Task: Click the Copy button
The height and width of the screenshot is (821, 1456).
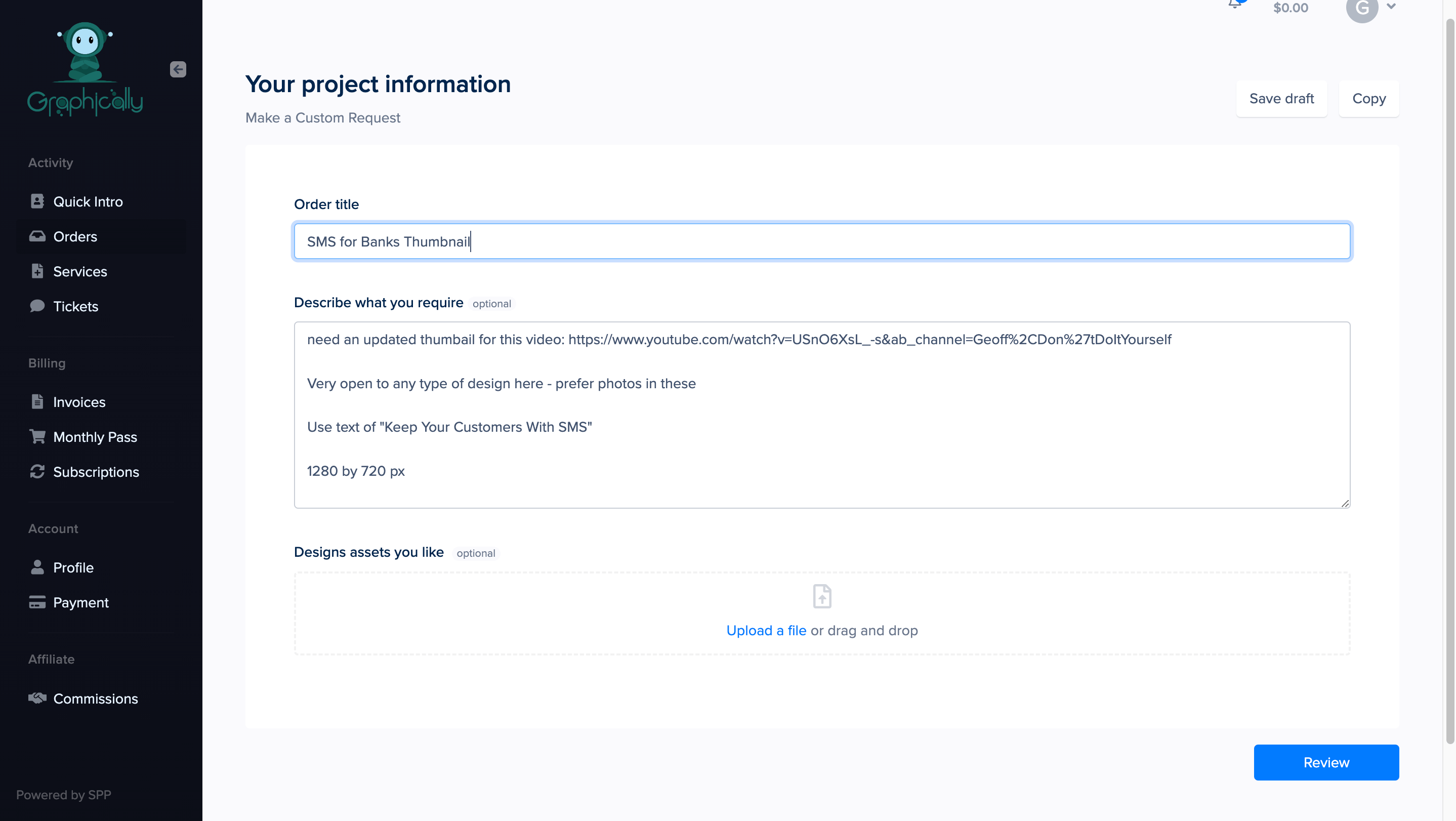Action: (x=1369, y=98)
